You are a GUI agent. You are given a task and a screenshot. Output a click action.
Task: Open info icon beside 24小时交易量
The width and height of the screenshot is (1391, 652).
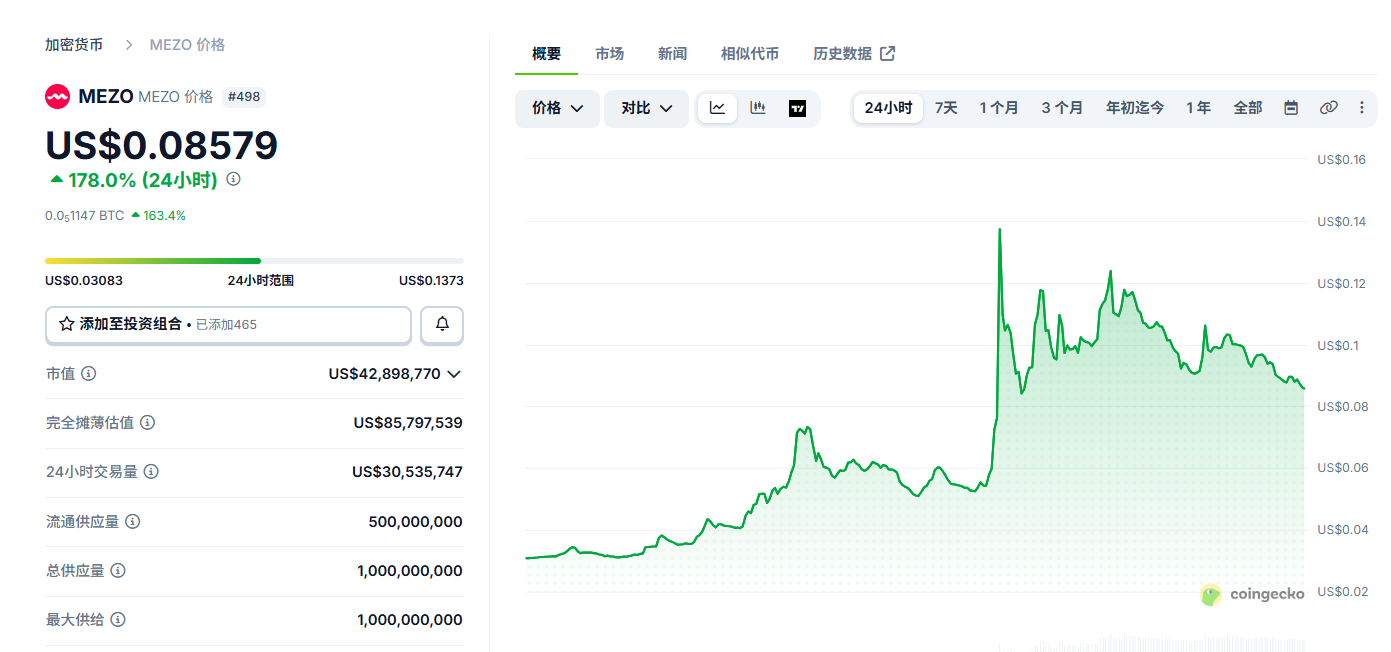pyautogui.click(x=151, y=472)
